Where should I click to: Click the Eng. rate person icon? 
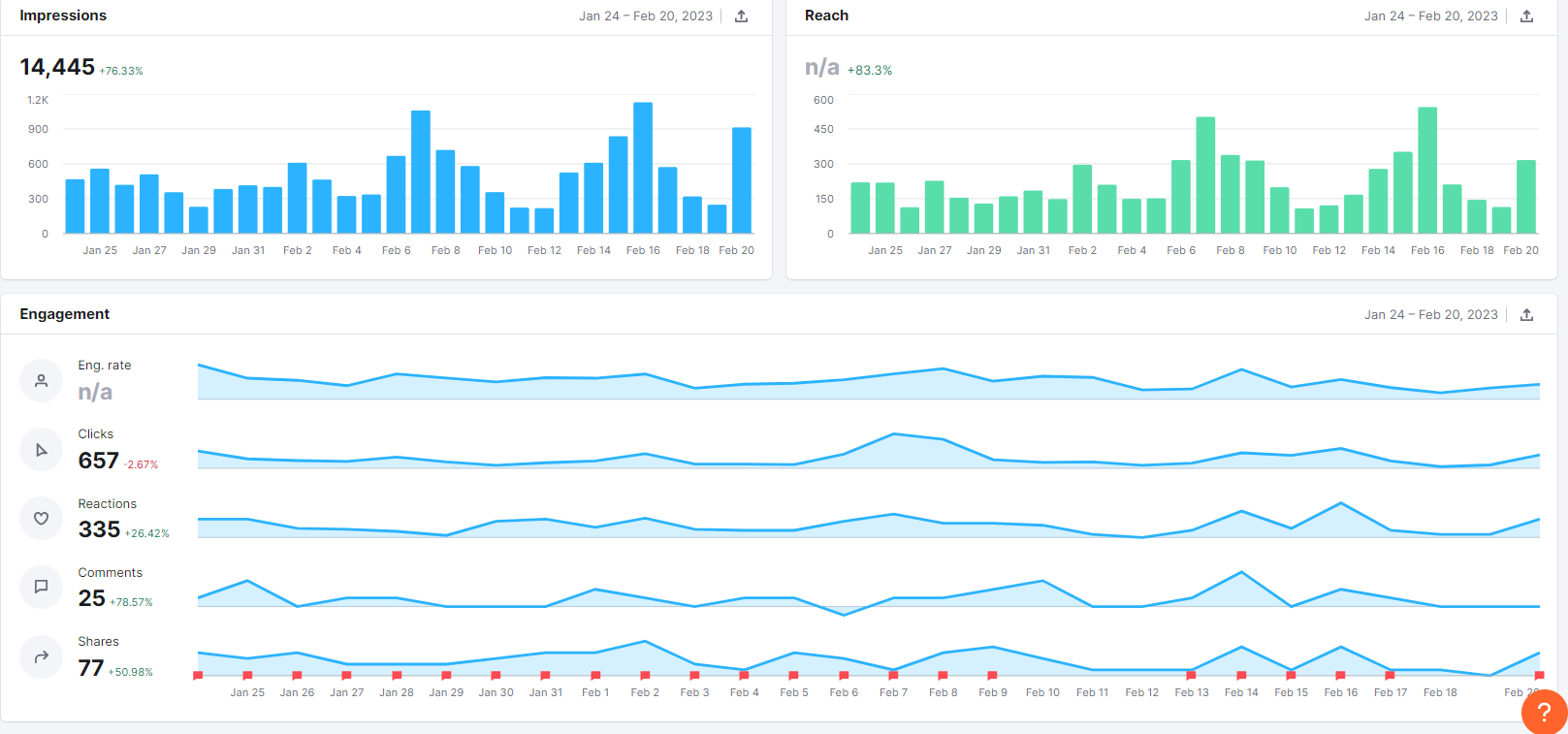pyautogui.click(x=41, y=380)
